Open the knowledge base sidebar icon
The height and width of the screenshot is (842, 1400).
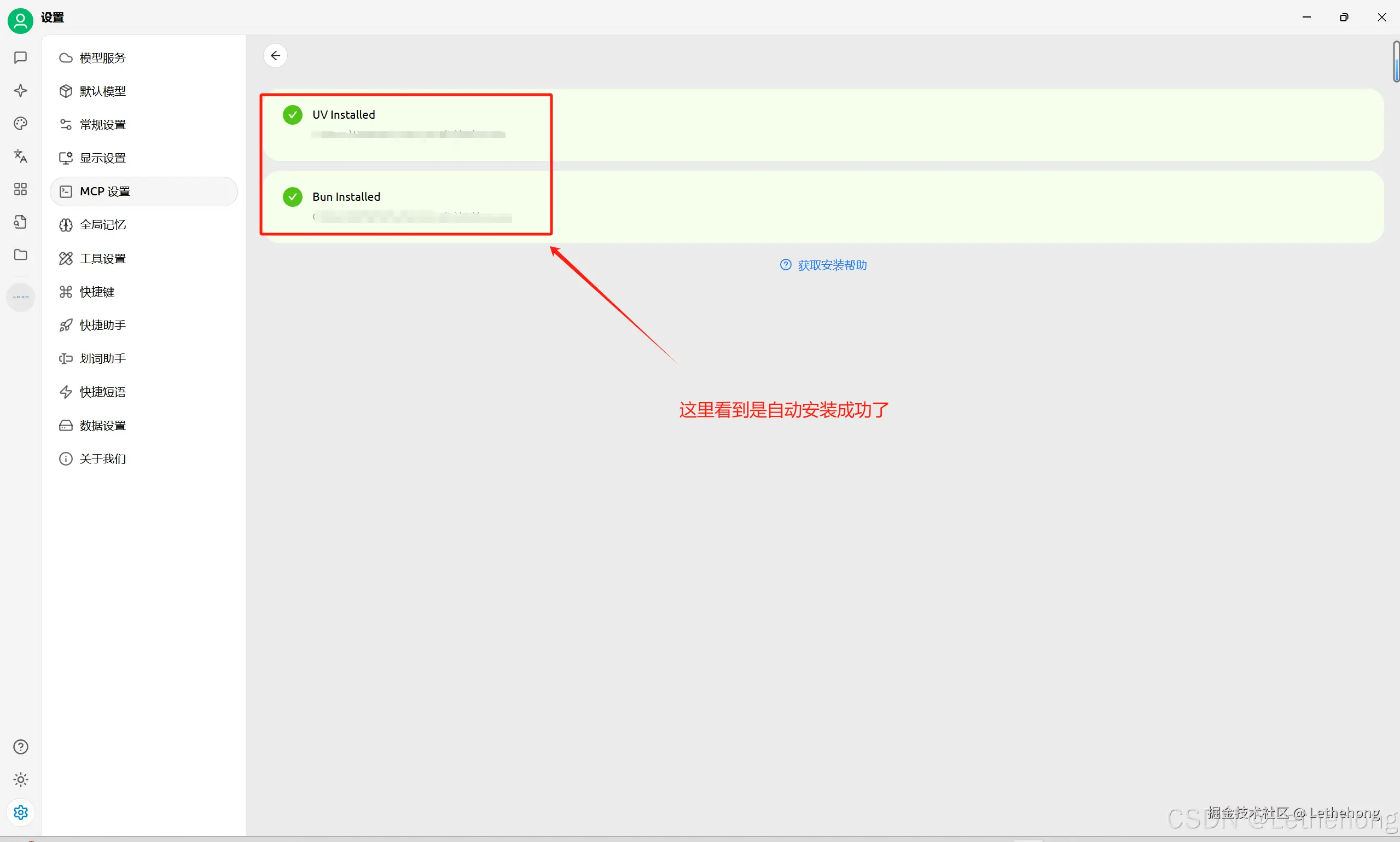point(20,222)
